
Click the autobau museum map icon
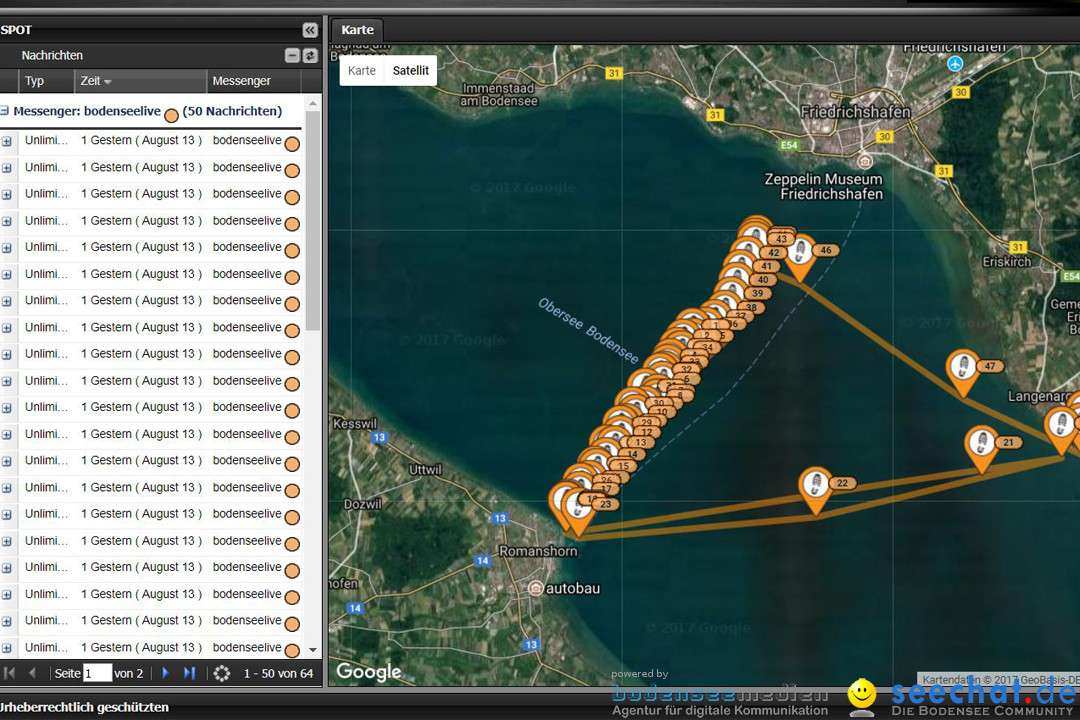pyautogui.click(x=536, y=588)
